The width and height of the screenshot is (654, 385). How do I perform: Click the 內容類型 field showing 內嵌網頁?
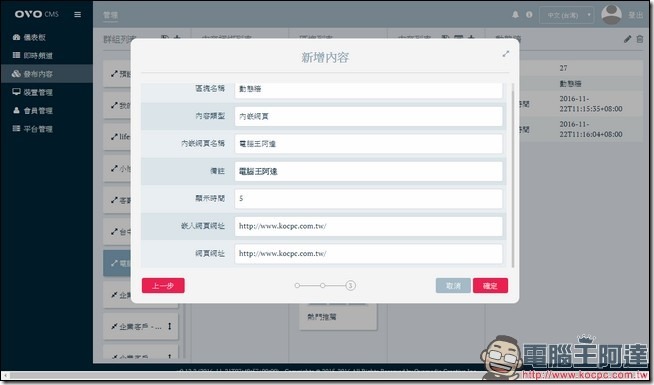368,116
